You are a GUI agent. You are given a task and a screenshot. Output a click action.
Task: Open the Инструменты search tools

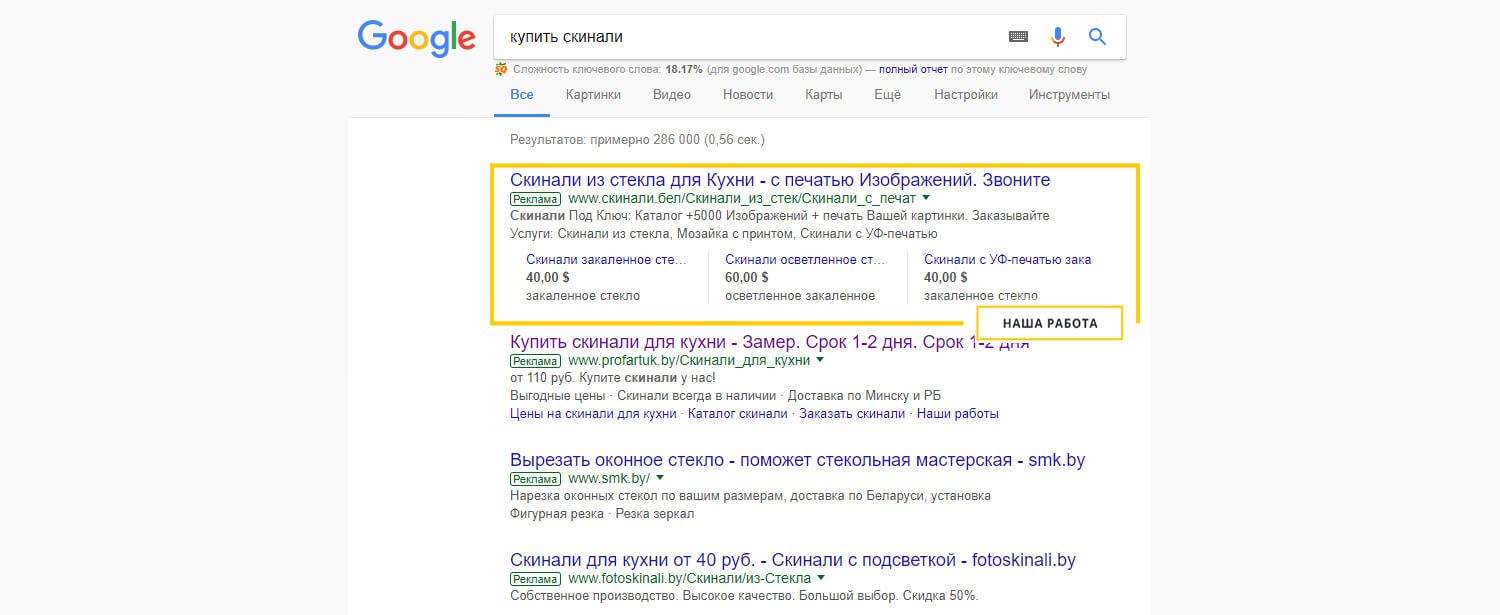1069,95
